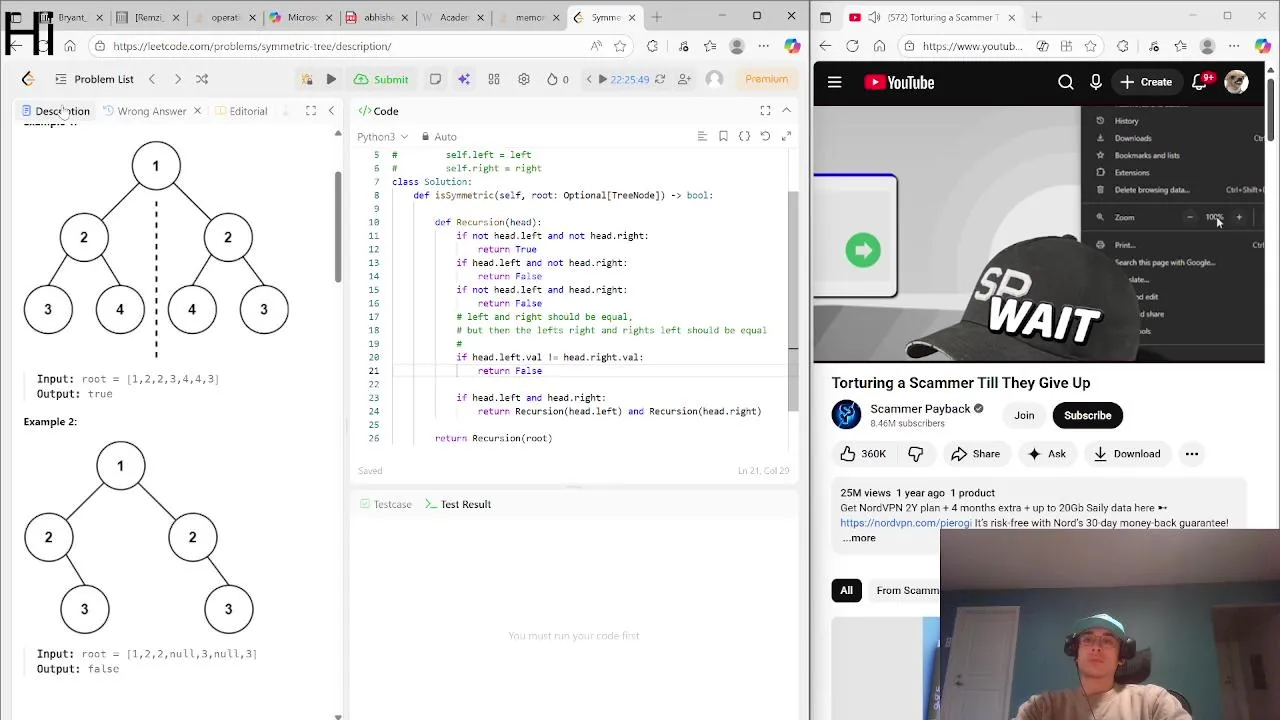Maximize the description panel

pyautogui.click(x=311, y=111)
